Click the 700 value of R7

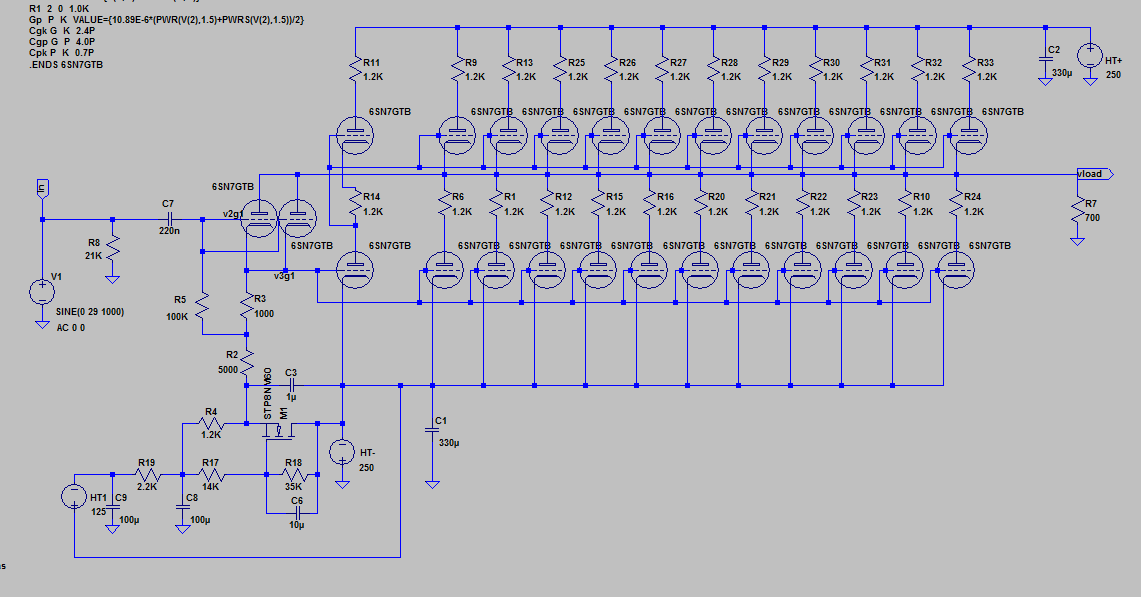1092,218
